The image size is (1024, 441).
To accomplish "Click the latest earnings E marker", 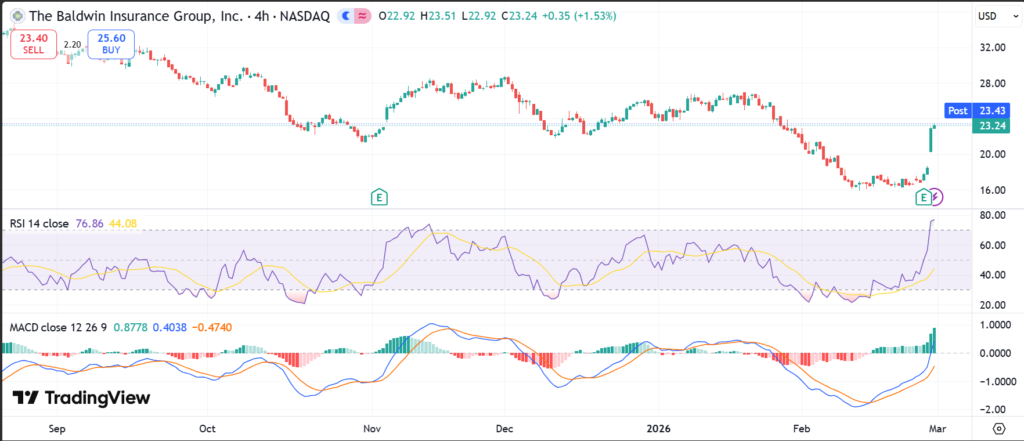I will (923, 198).
